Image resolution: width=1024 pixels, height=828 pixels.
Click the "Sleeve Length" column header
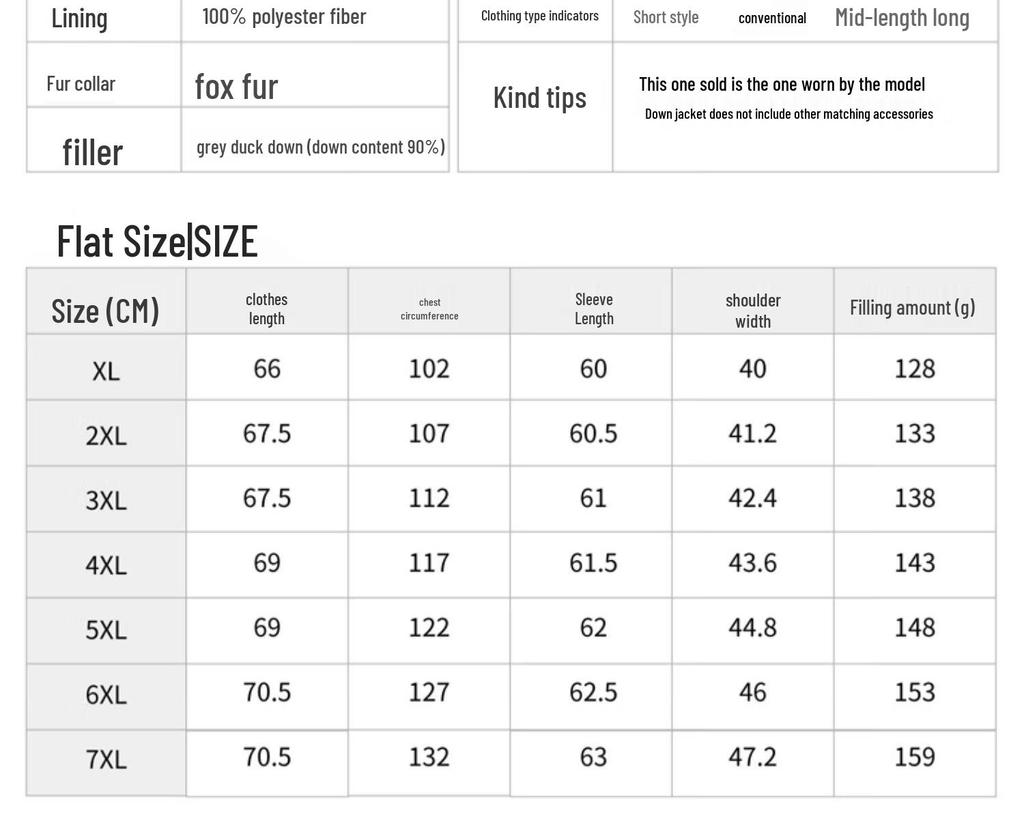point(593,309)
